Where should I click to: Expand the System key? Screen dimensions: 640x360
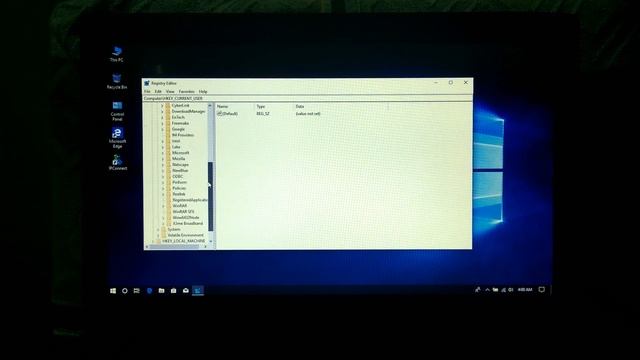pyautogui.click(x=158, y=229)
